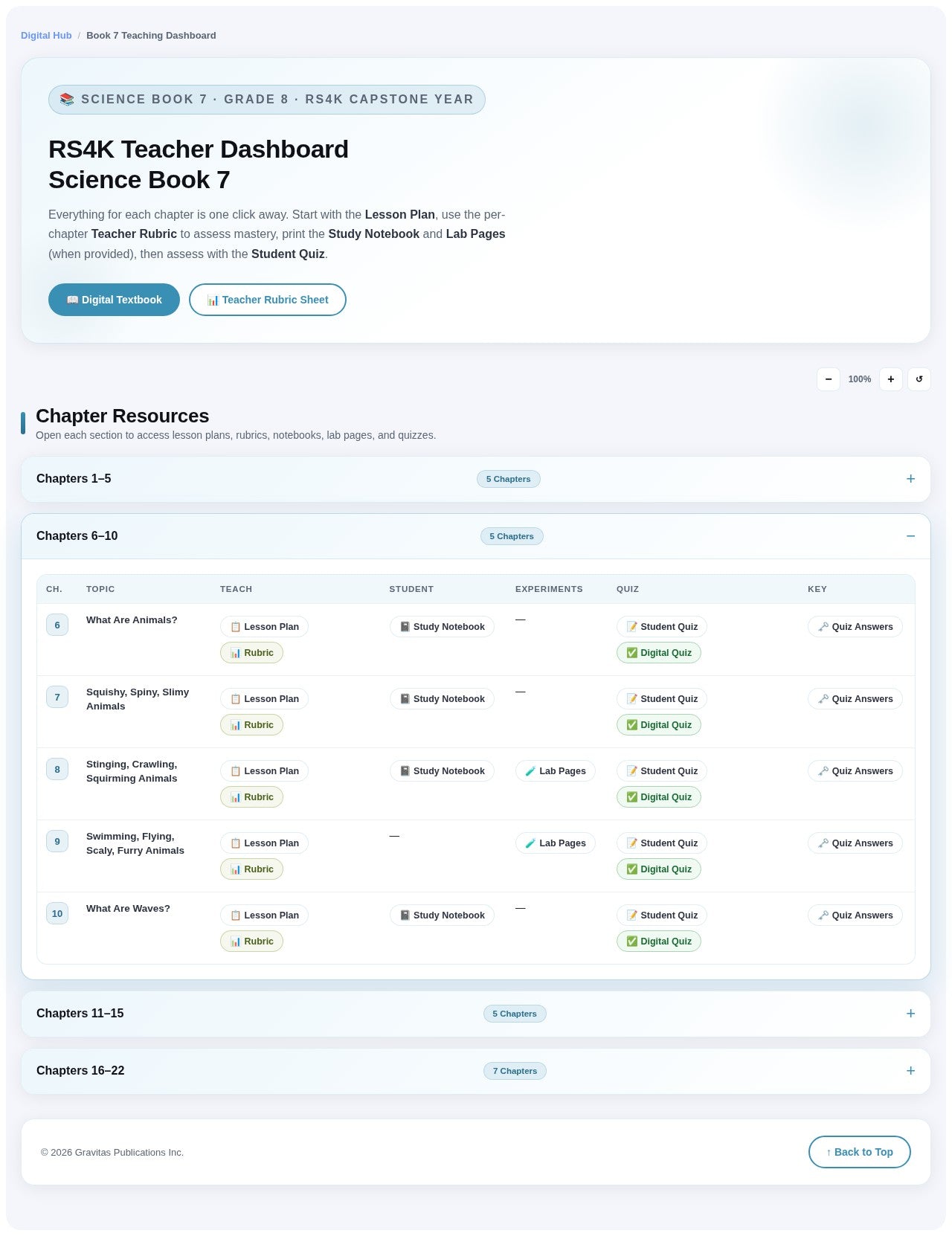Image resolution: width=952 pixels, height=1236 pixels.
Task: Jump back to top of page
Action: tap(860, 1152)
